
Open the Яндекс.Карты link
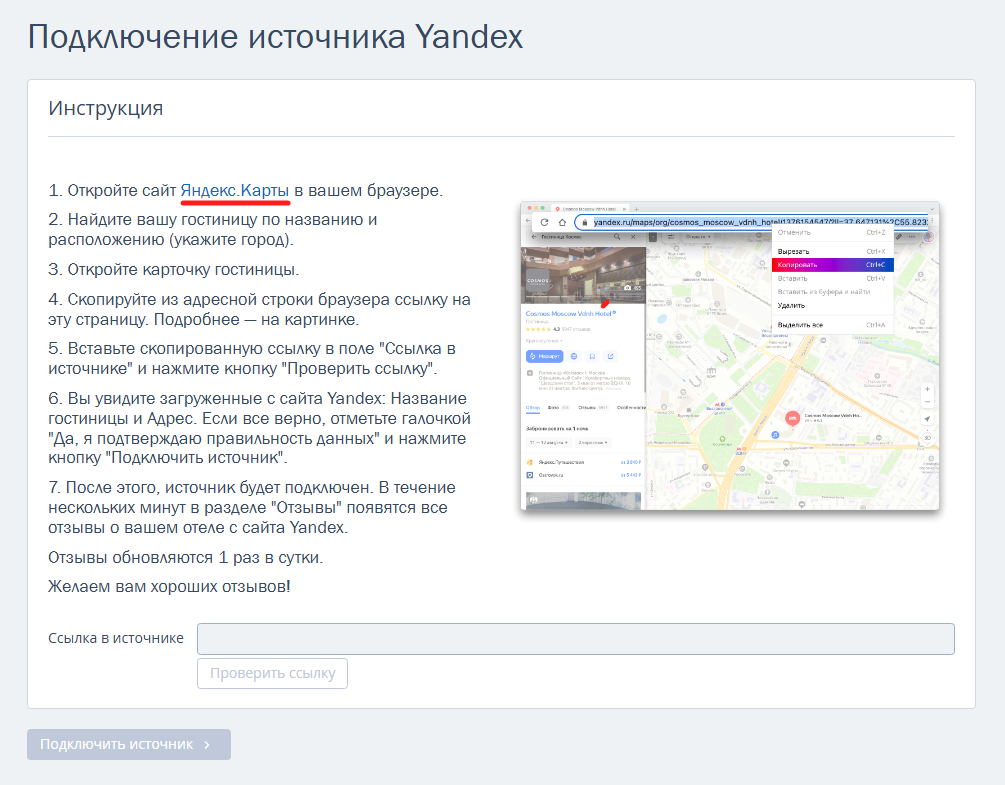coord(235,190)
